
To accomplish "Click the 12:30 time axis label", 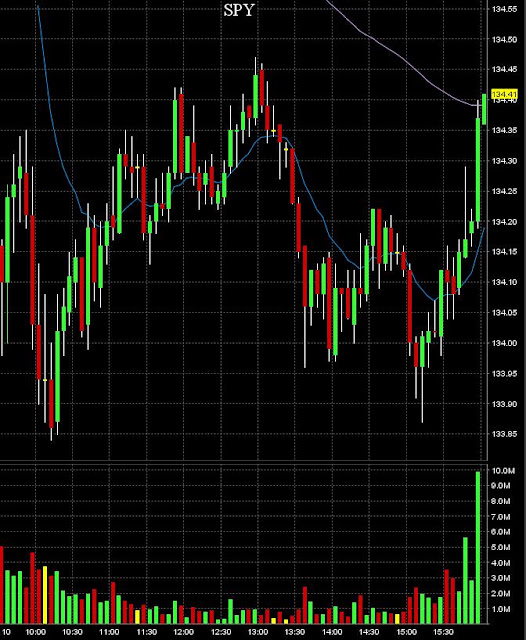I will (x=221, y=632).
